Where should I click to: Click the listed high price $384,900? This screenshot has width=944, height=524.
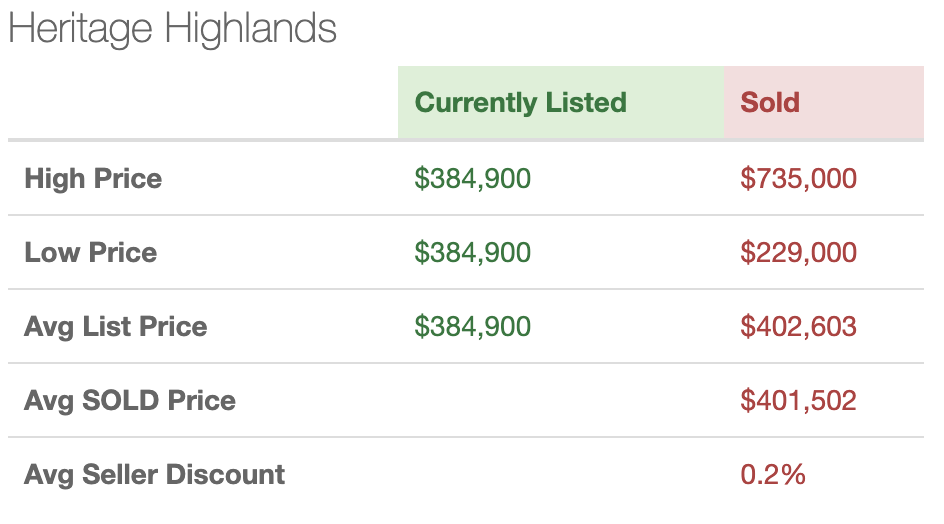pyautogui.click(x=473, y=178)
